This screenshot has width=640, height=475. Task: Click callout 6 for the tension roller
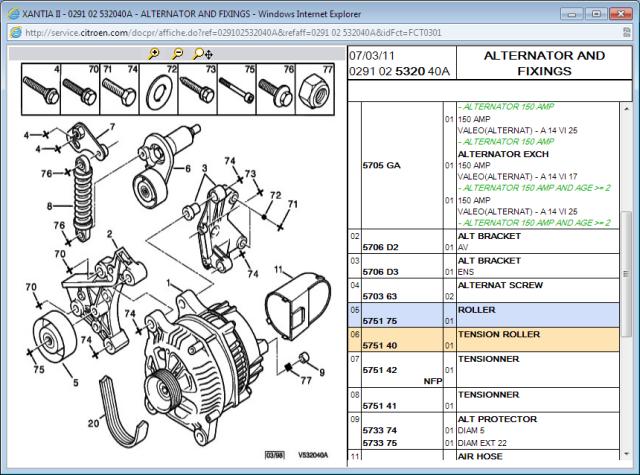(188, 169)
